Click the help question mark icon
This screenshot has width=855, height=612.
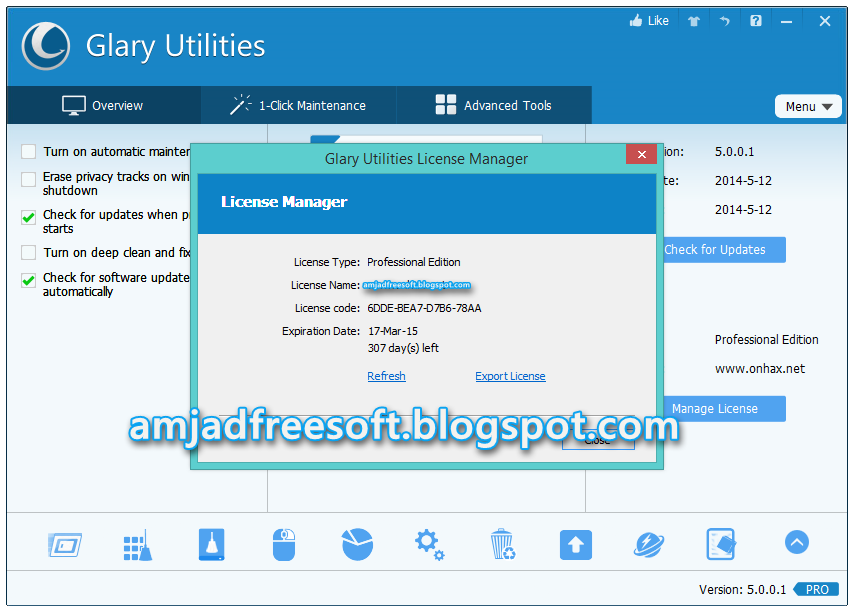[x=755, y=20]
